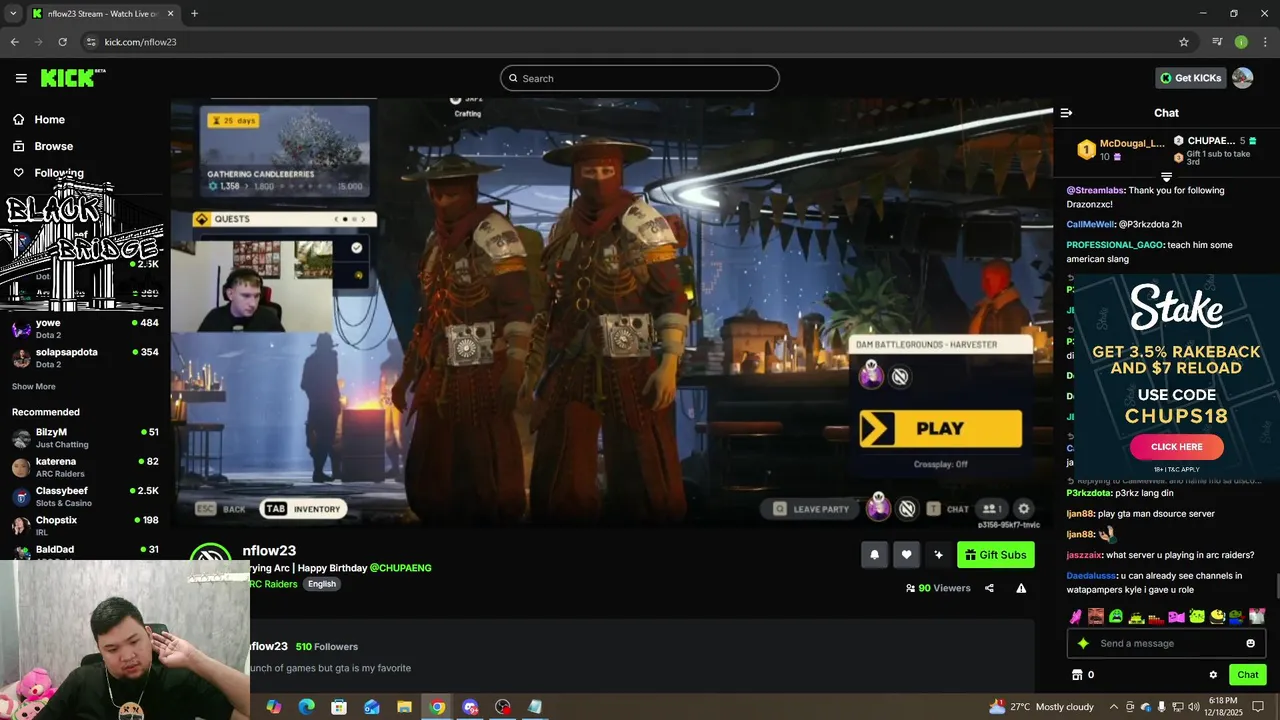Open a new browser tab

point(194,14)
